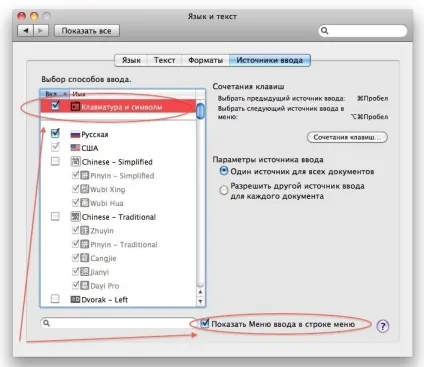424x367 pixels.
Task: Go forward with the right arrow button
Action: [x=41, y=31]
